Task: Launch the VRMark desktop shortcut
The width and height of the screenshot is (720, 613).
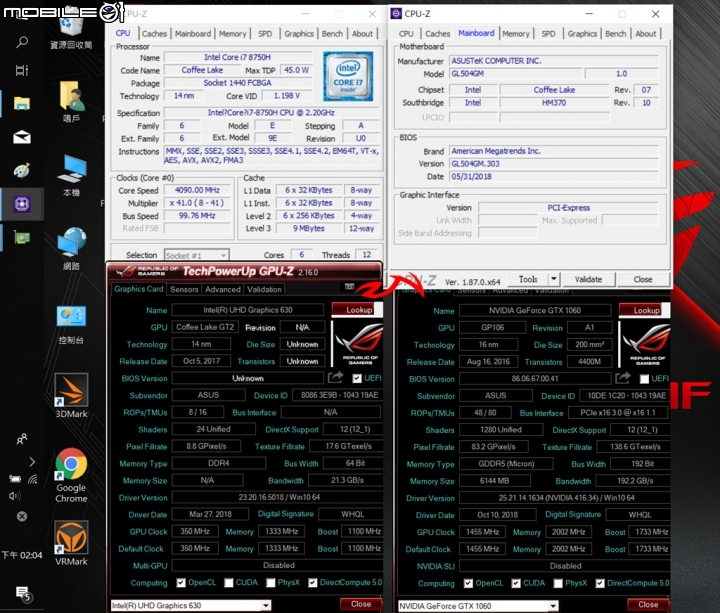Action: [71, 543]
